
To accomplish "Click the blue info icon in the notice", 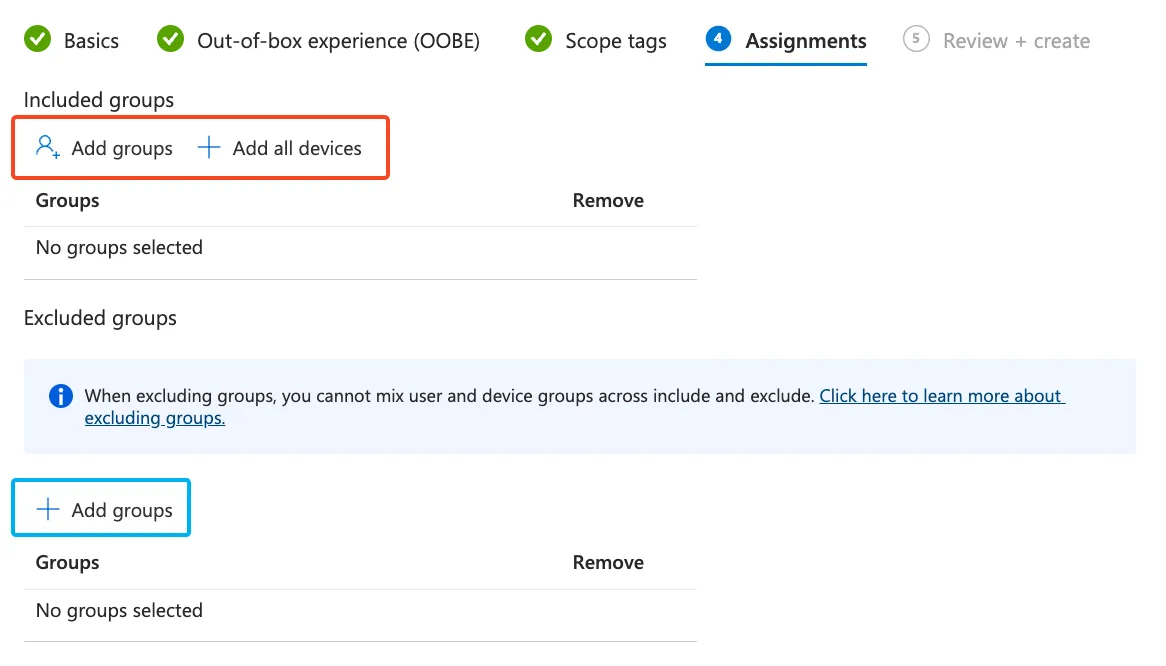I will tap(61, 396).
